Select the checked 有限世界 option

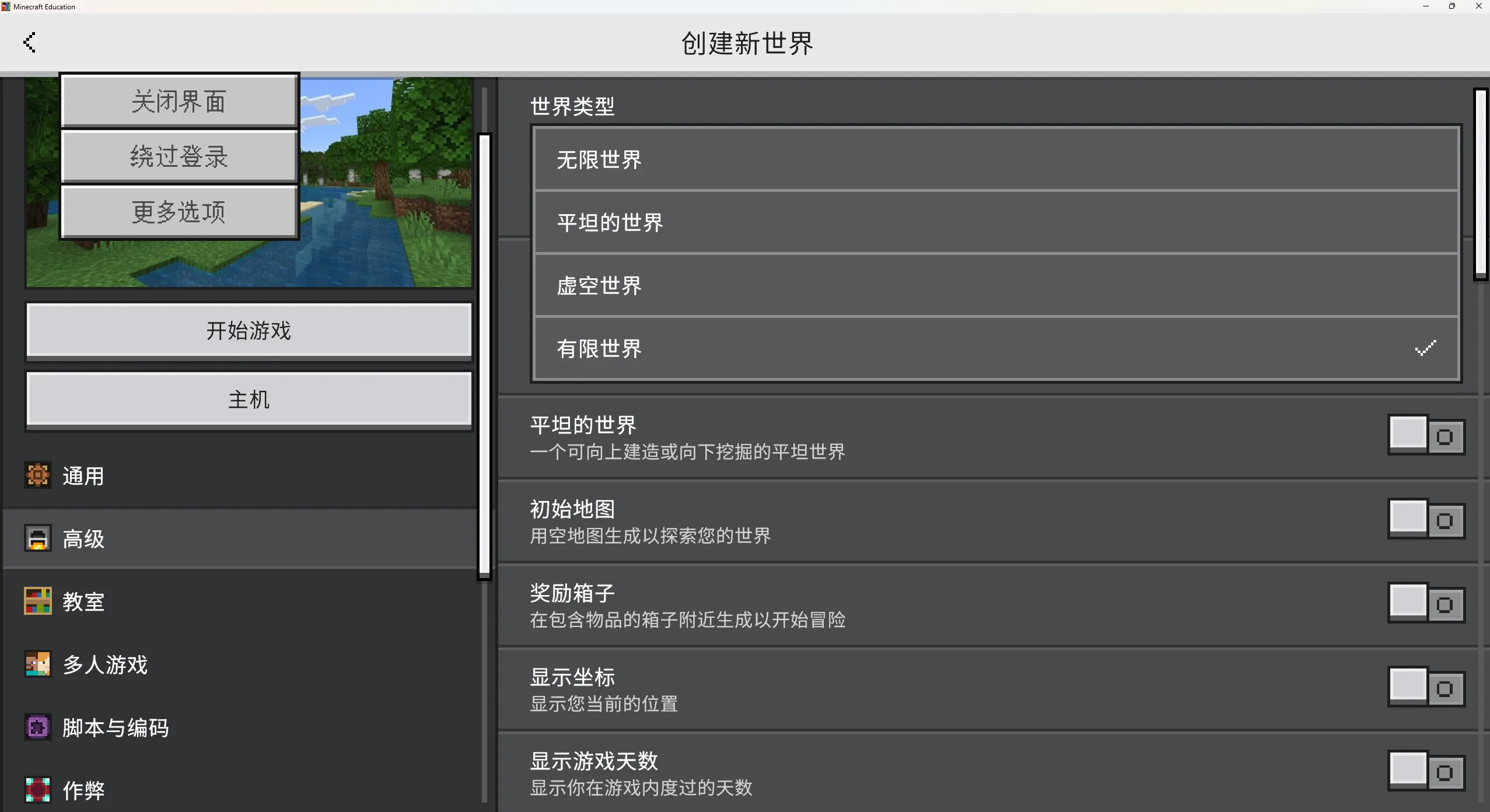point(996,348)
